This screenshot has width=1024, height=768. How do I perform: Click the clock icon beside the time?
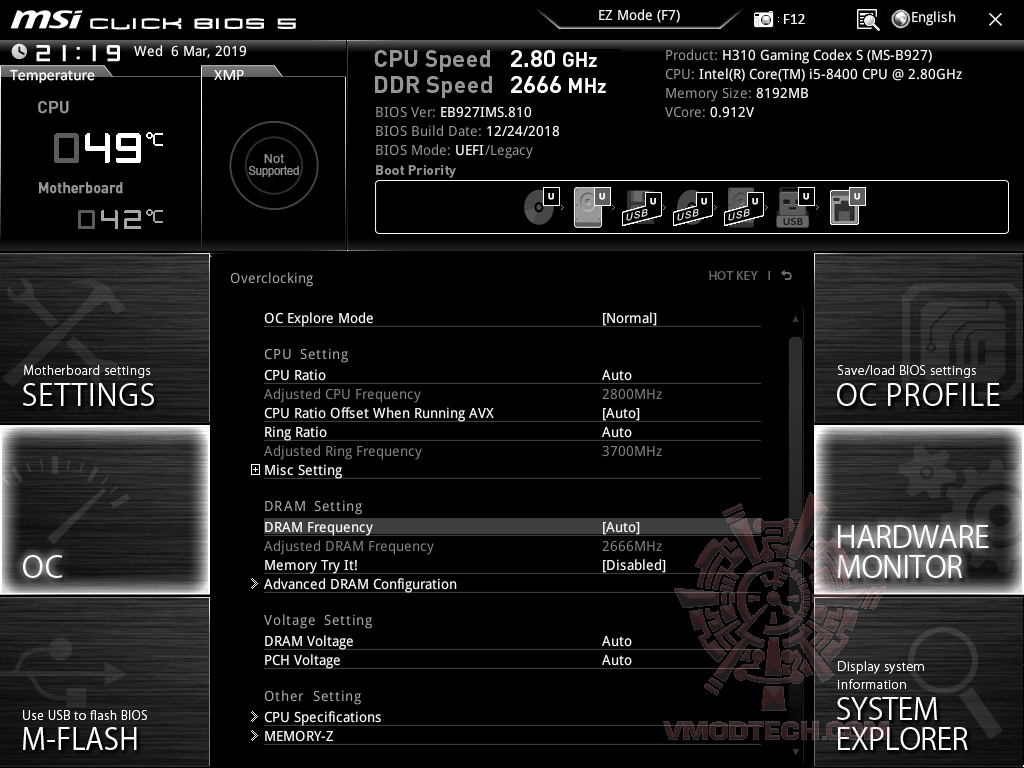click(19, 51)
